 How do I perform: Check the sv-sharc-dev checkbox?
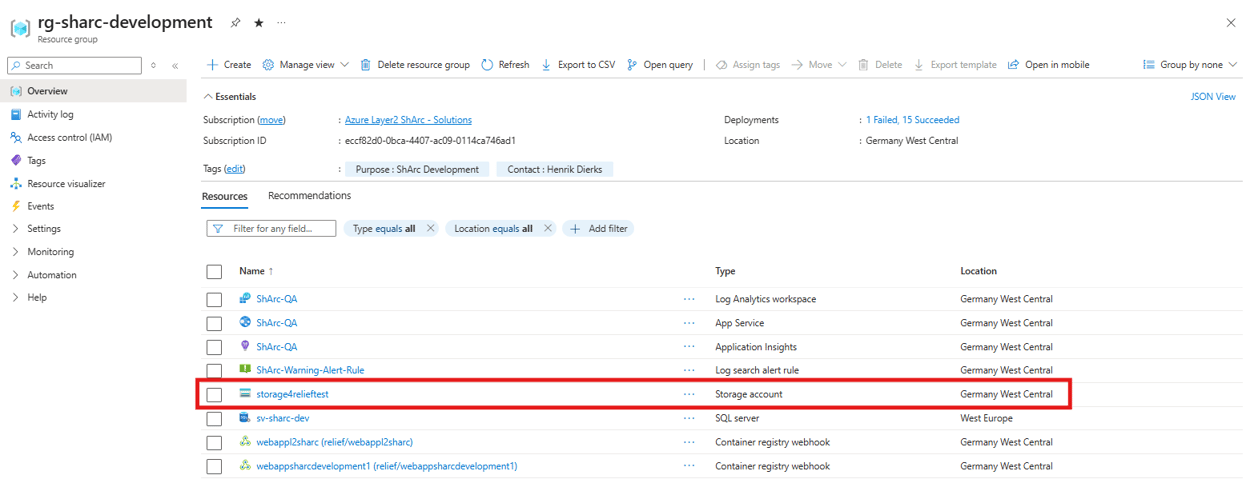pyautogui.click(x=214, y=419)
